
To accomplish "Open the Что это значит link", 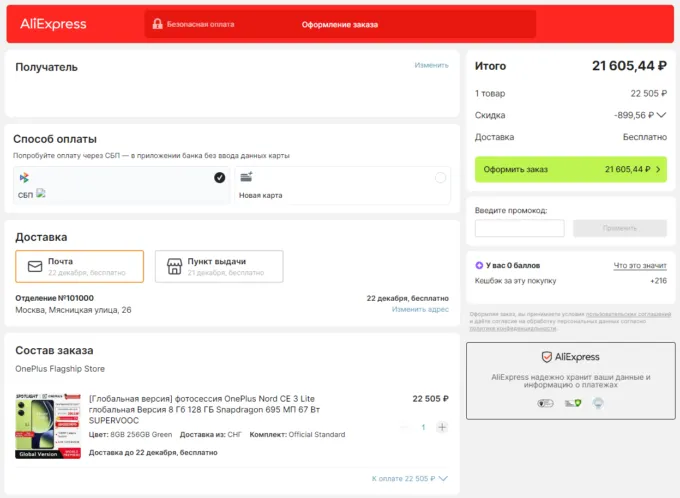I will click(639, 266).
